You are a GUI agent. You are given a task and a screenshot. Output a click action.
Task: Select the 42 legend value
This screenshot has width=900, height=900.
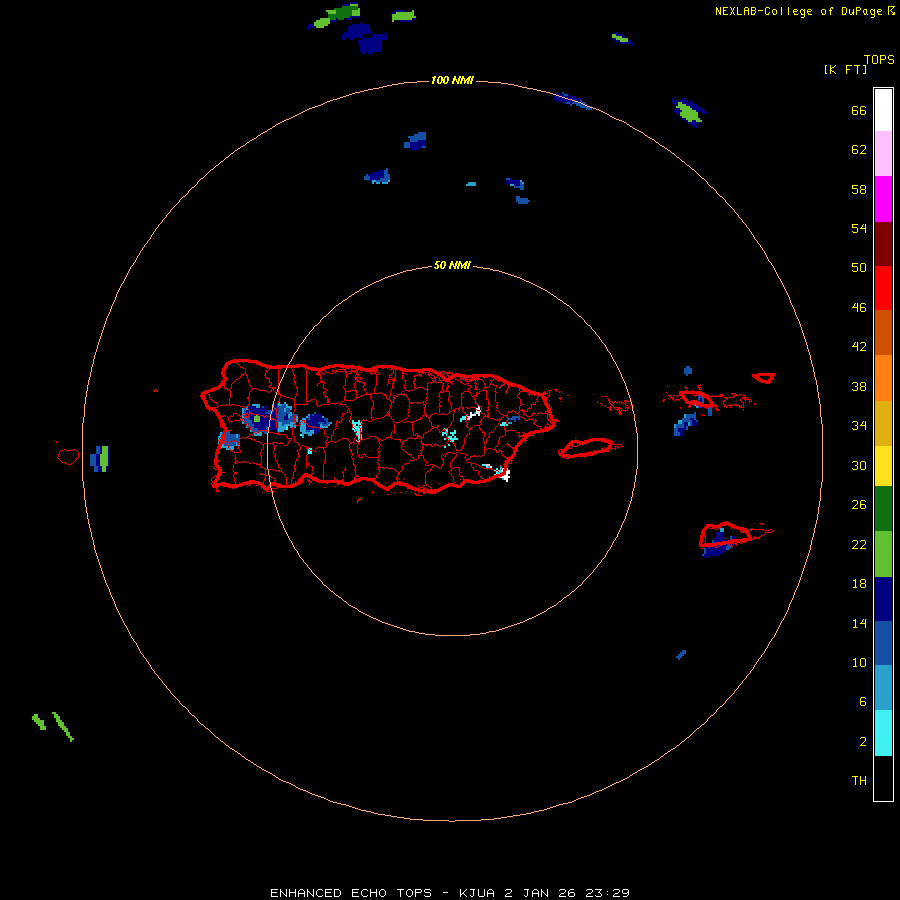tap(859, 347)
